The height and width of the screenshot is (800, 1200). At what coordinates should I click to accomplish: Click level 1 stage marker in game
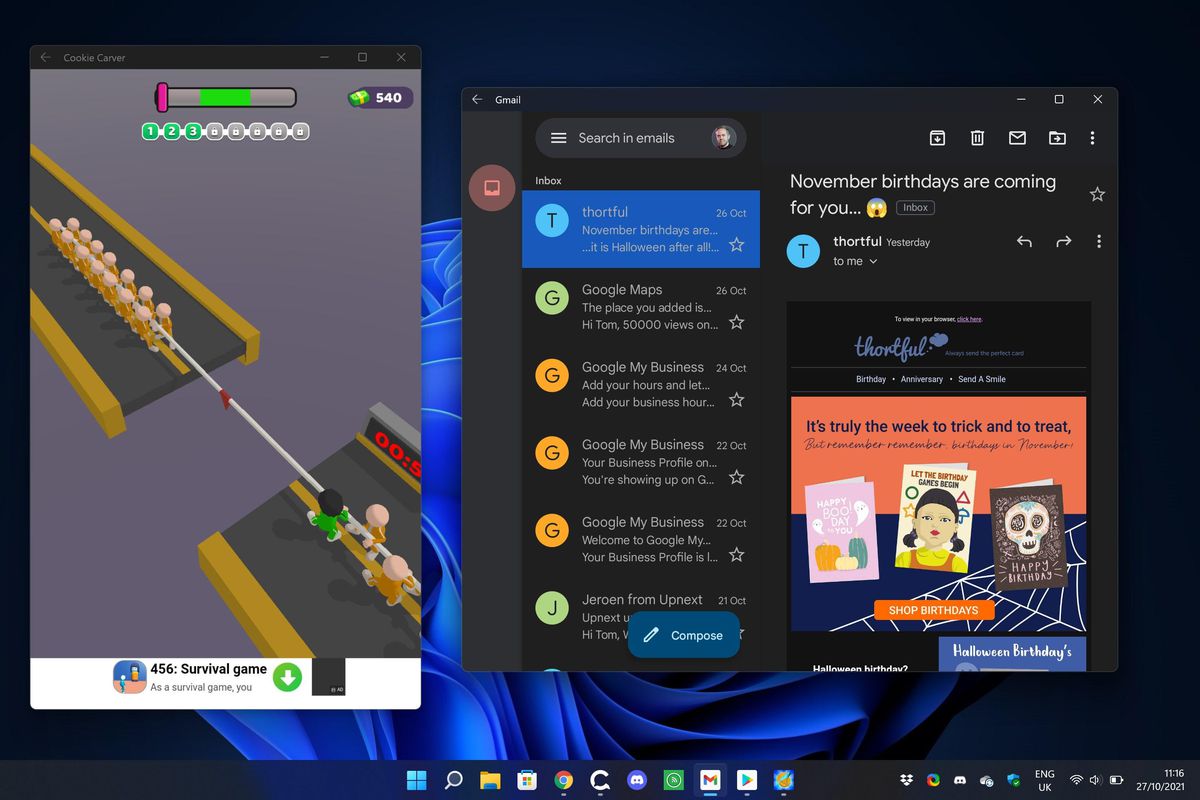click(150, 131)
